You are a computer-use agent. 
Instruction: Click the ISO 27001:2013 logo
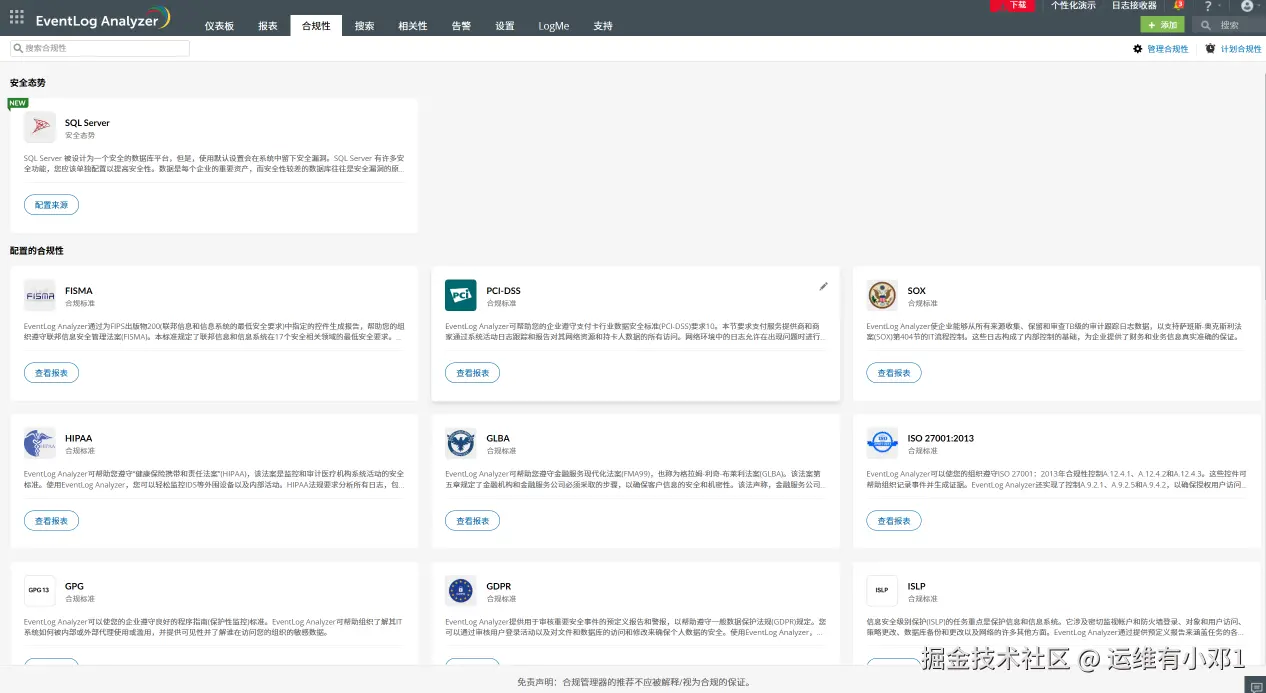pos(883,442)
